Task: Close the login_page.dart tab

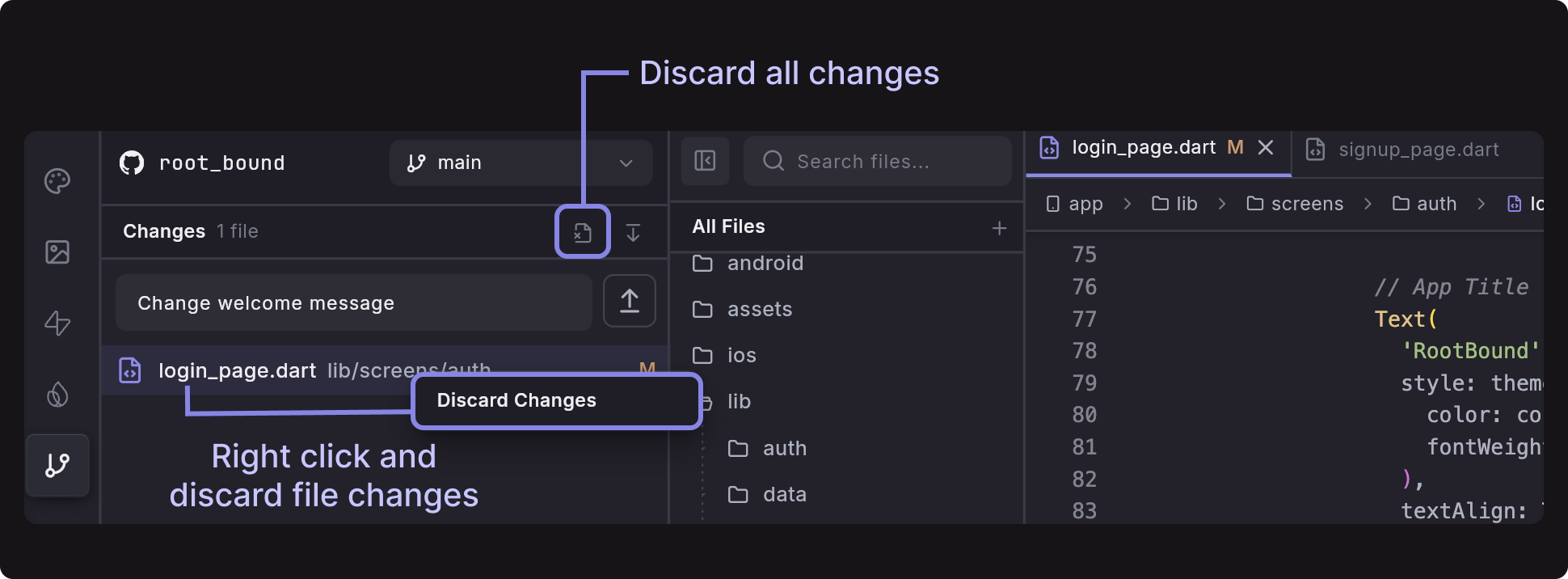Action: 1266,147
